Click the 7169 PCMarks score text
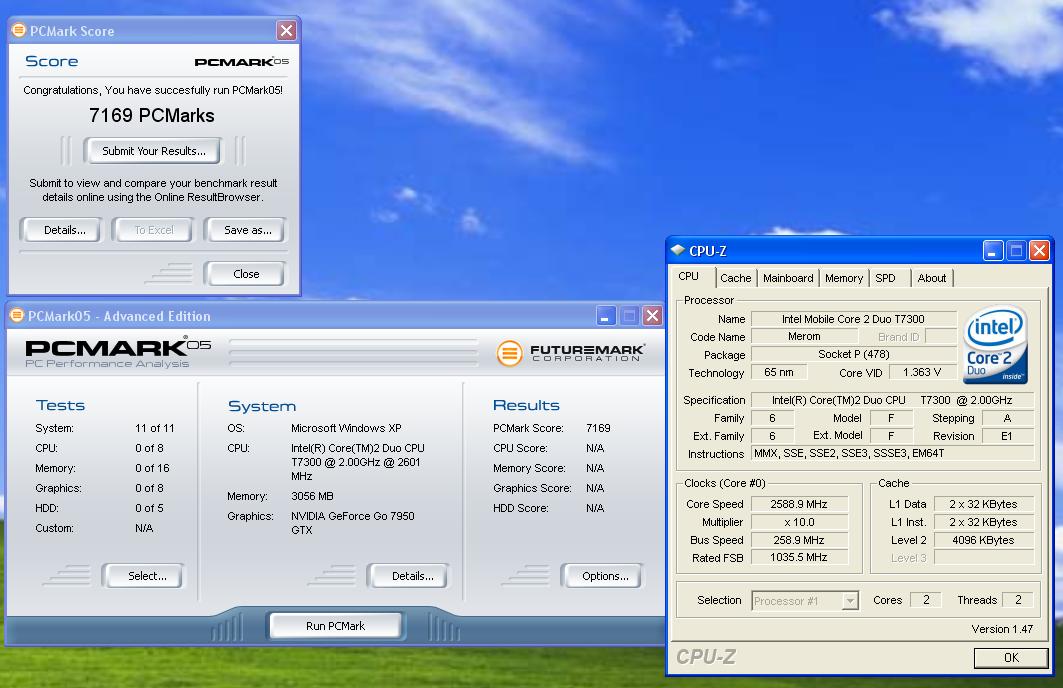The image size is (1063, 688). [152, 115]
